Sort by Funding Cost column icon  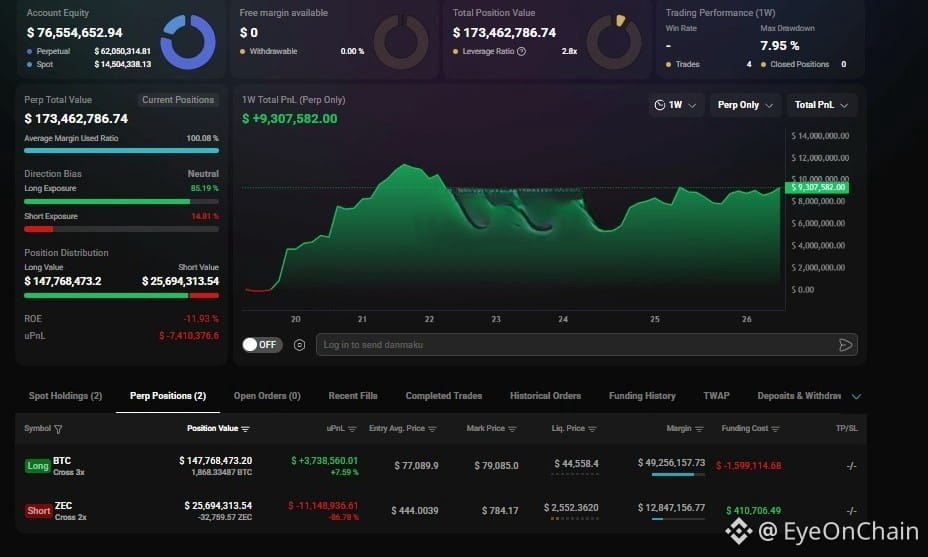(775, 429)
